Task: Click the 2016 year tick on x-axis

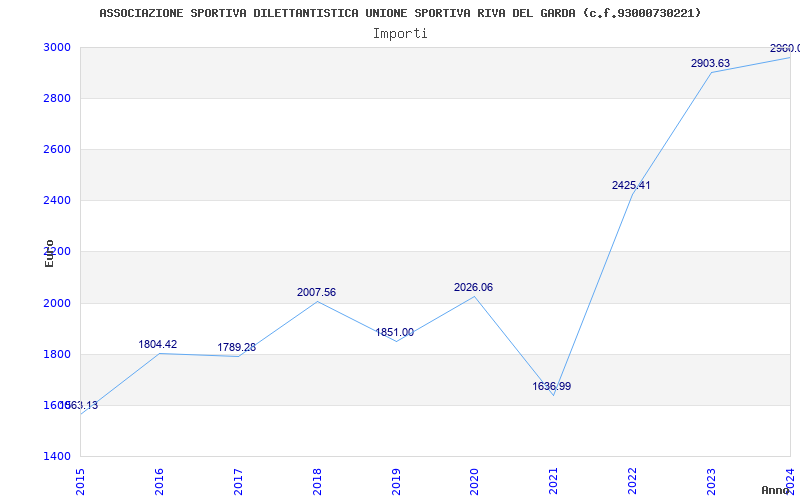Action: pyautogui.click(x=159, y=480)
